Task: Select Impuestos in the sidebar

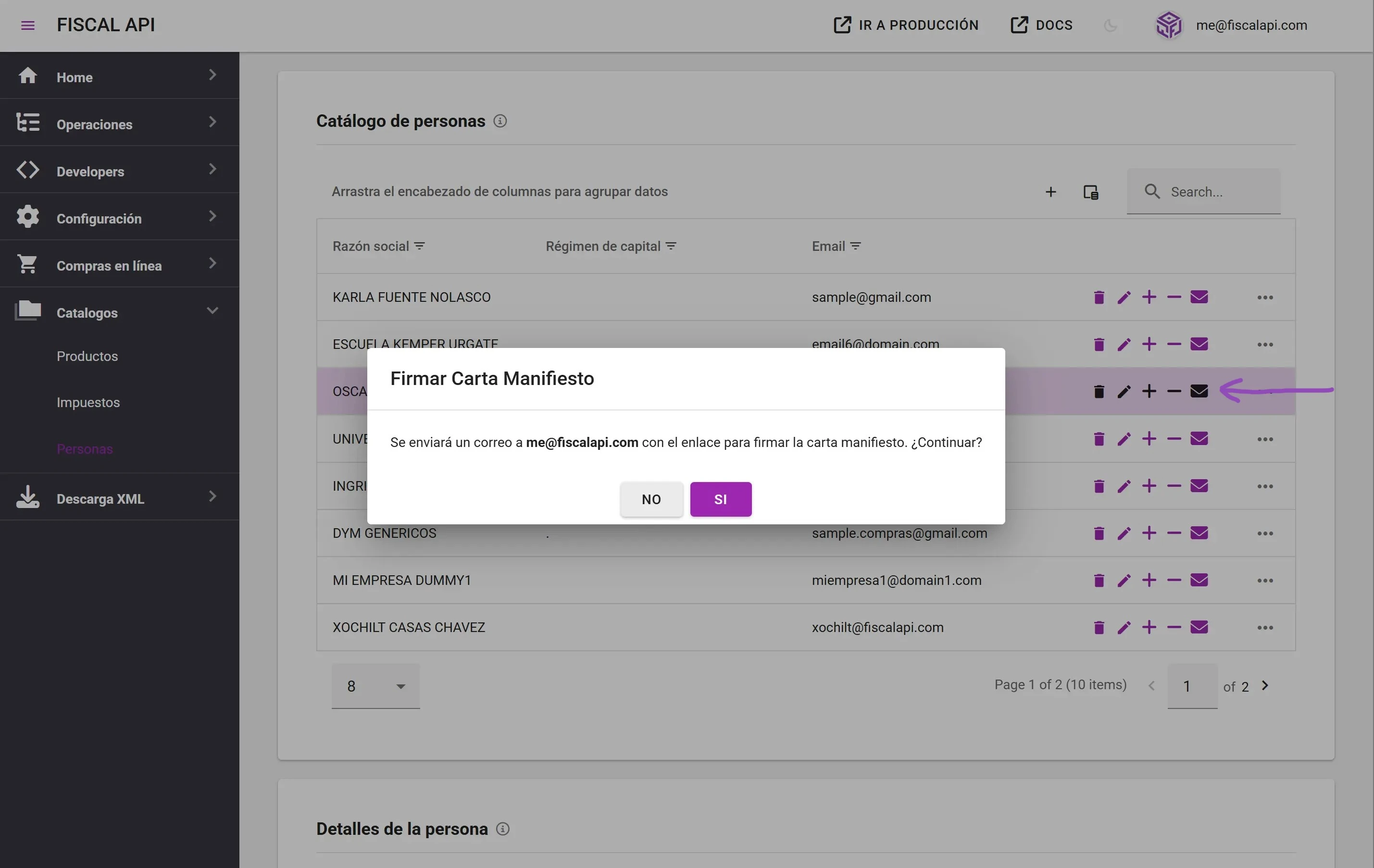Action: 88,403
